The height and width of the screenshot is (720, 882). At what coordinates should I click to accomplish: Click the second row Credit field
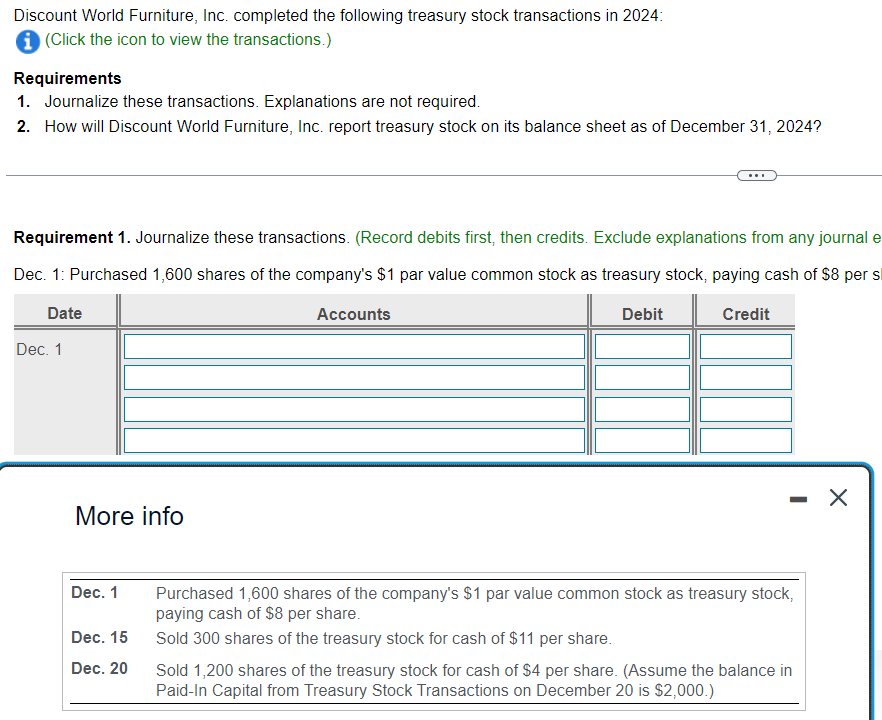[746, 377]
